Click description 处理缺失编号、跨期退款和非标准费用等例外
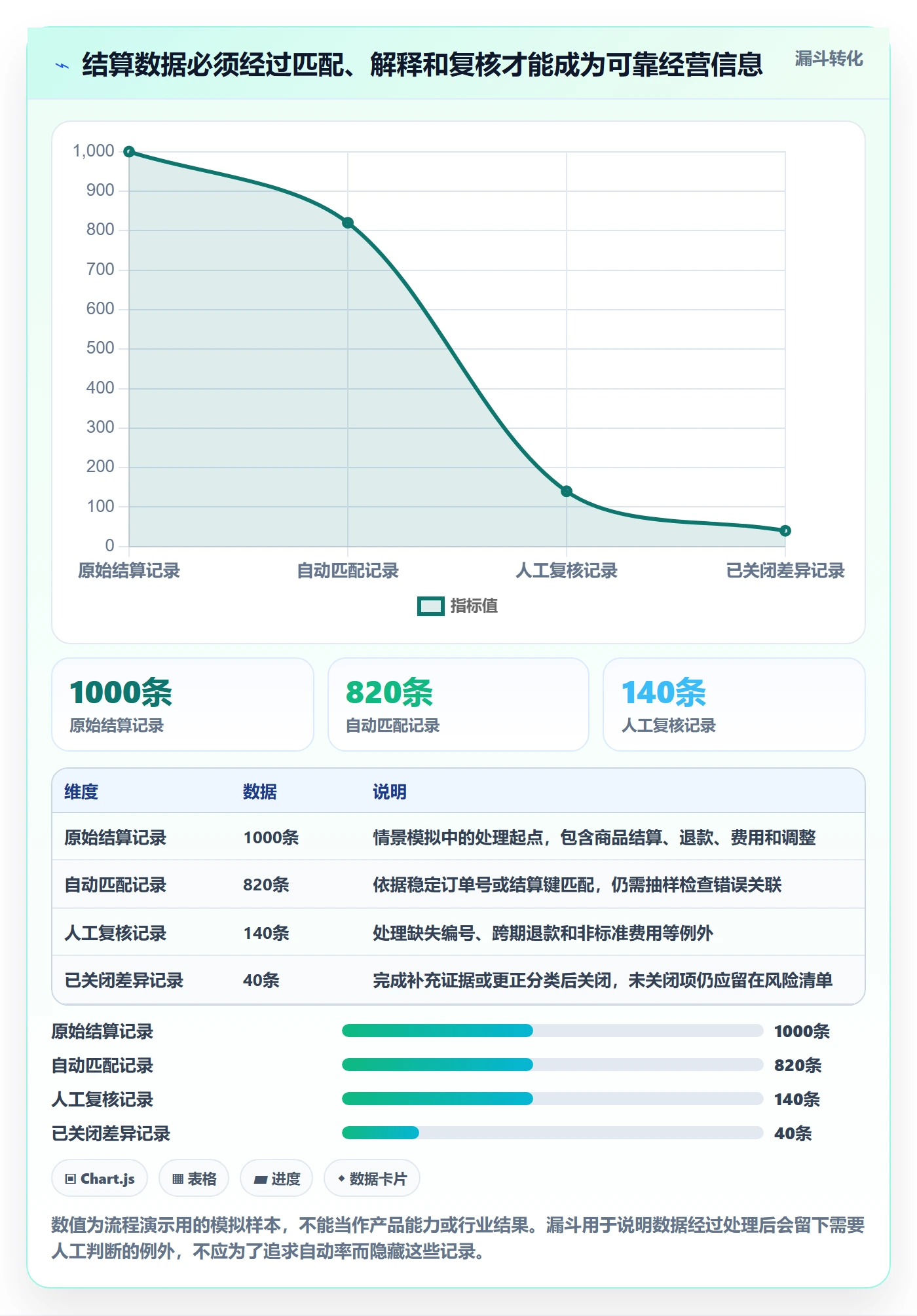Image resolution: width=917 pixels, height=1316 pixels. [543, 933]
